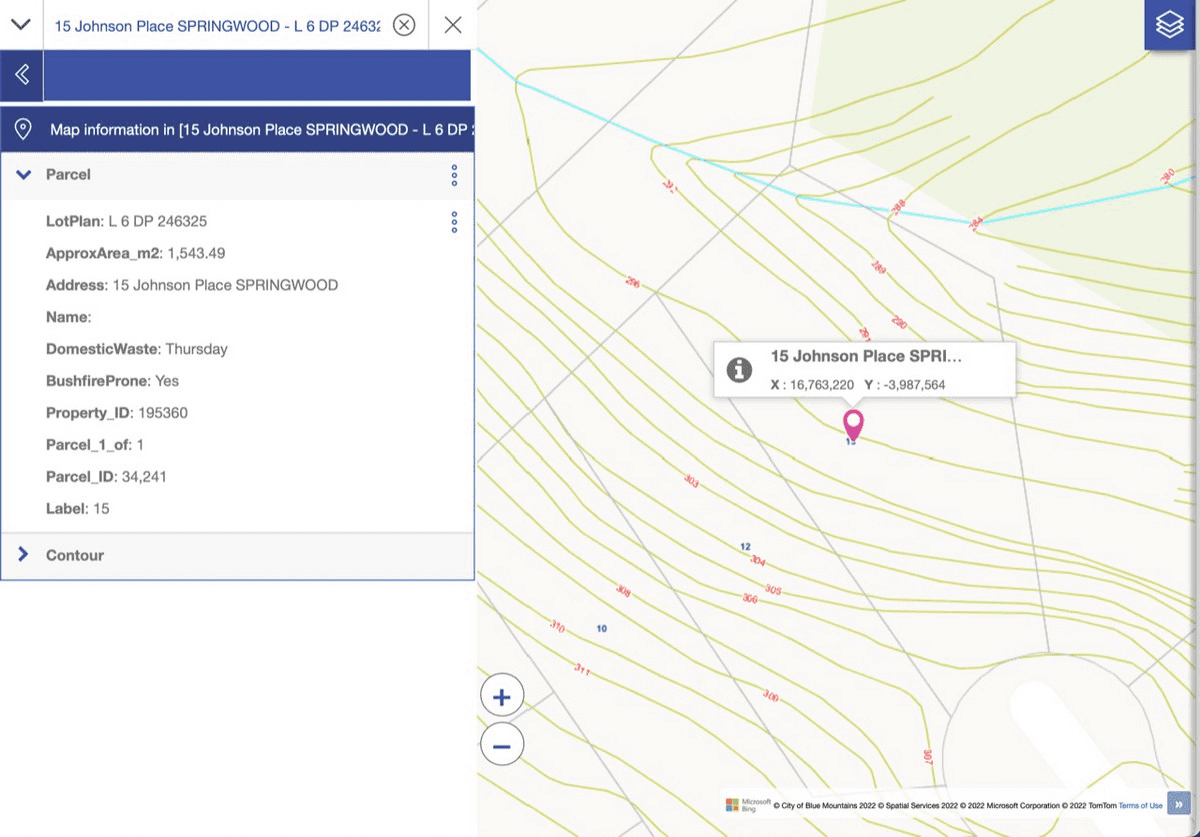Select Address 15 Johnson Place SPRINGWOOD row
Screen dimensions: 1200x837
click(192, 285)
